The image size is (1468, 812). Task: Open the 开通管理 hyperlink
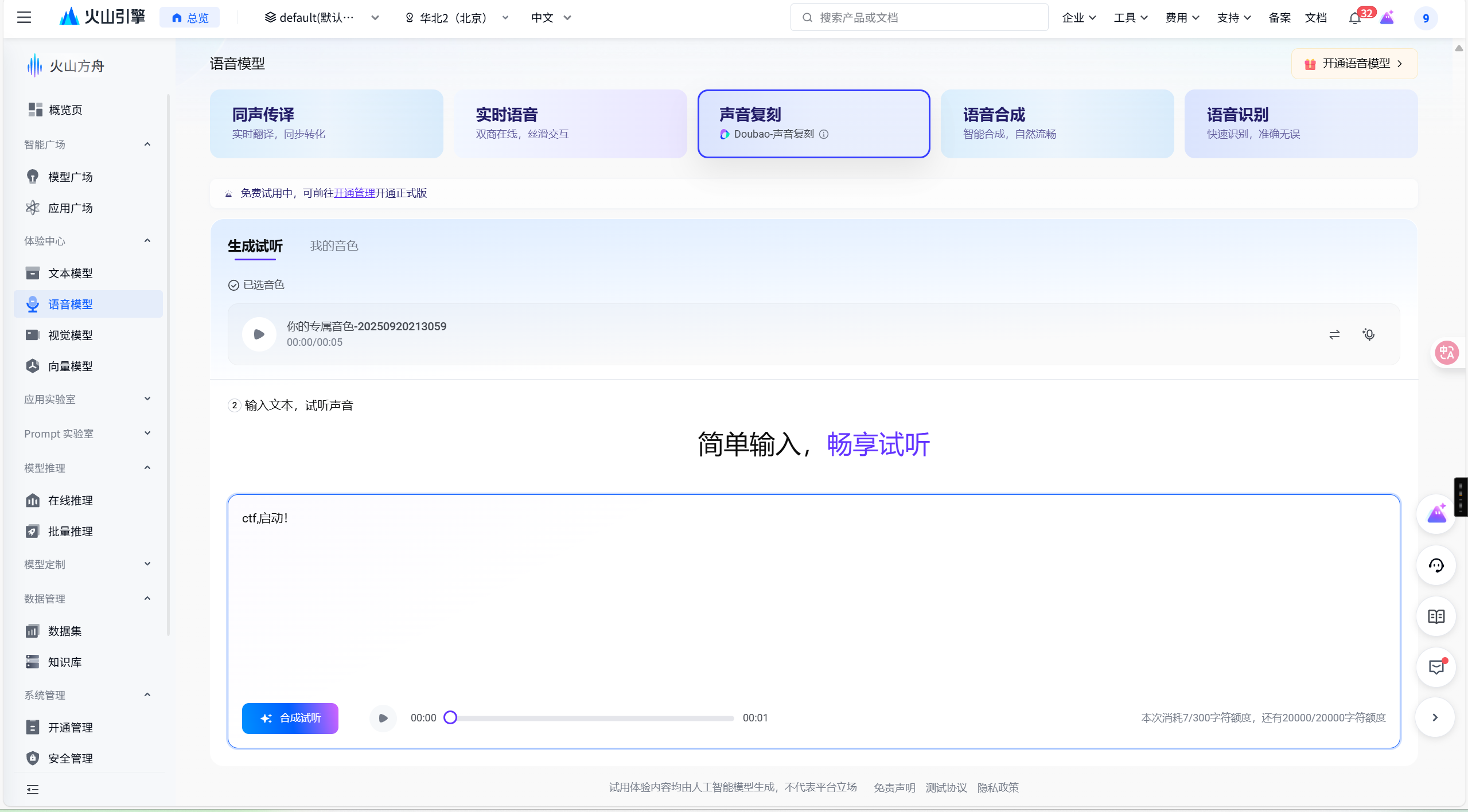click(354, 193)
